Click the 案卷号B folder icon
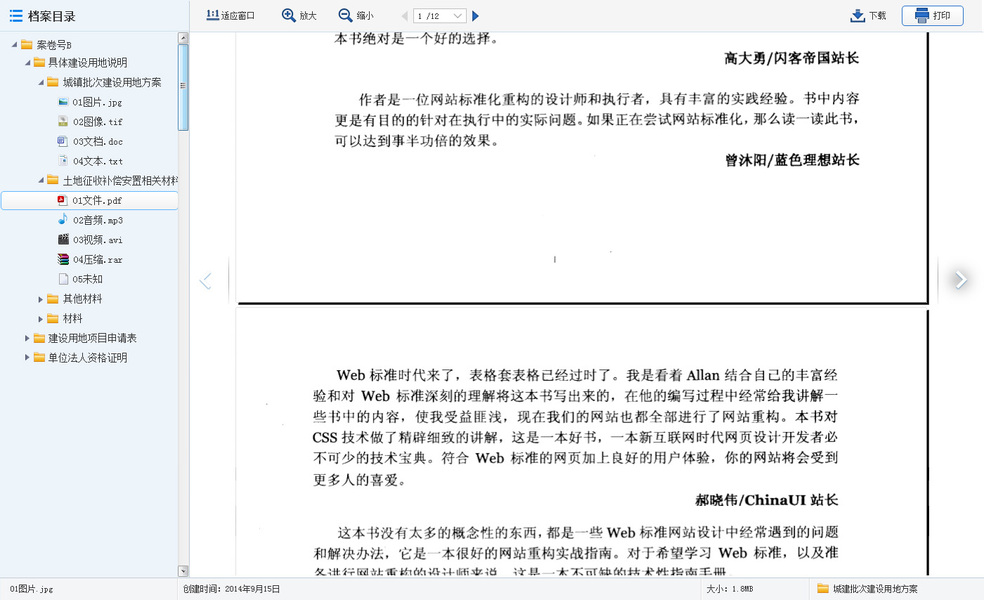984x600 pixels. coord(26,45)
